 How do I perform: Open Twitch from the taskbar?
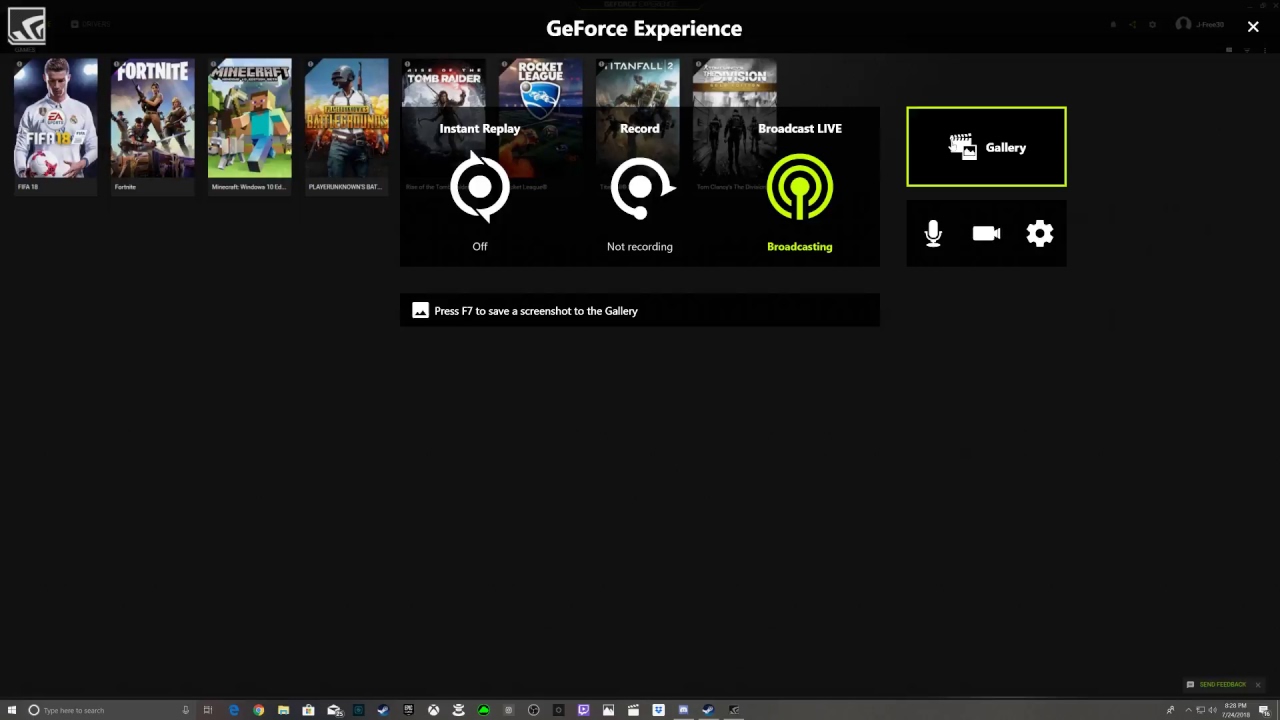[x=583, y=710]
